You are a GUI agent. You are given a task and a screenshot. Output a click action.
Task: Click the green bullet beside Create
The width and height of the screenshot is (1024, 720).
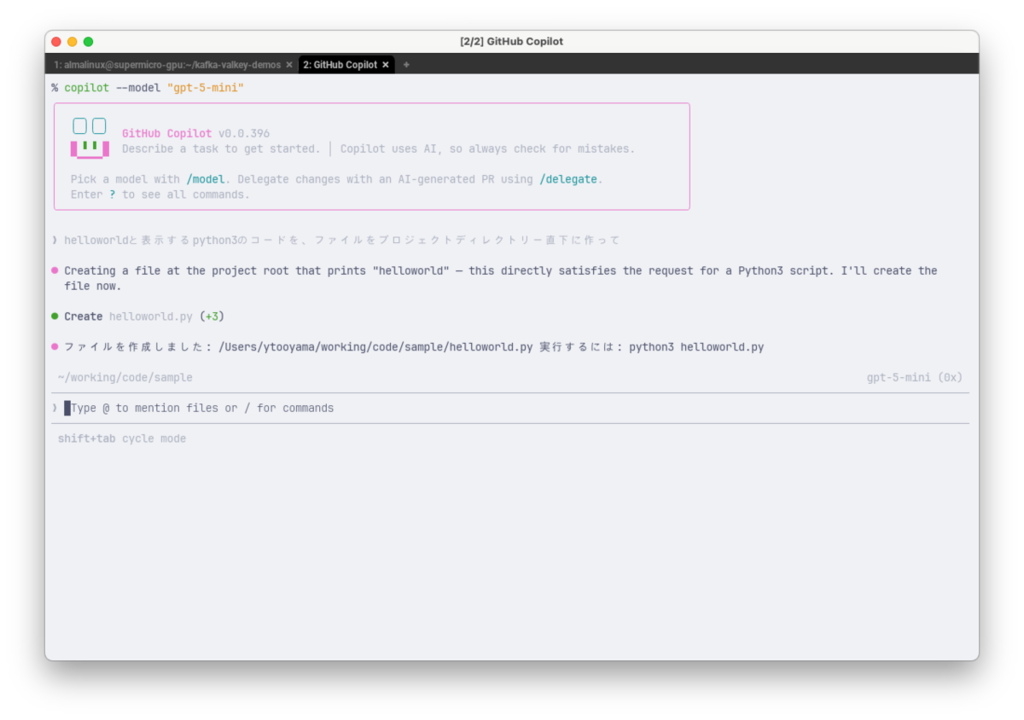pos(55,316)
